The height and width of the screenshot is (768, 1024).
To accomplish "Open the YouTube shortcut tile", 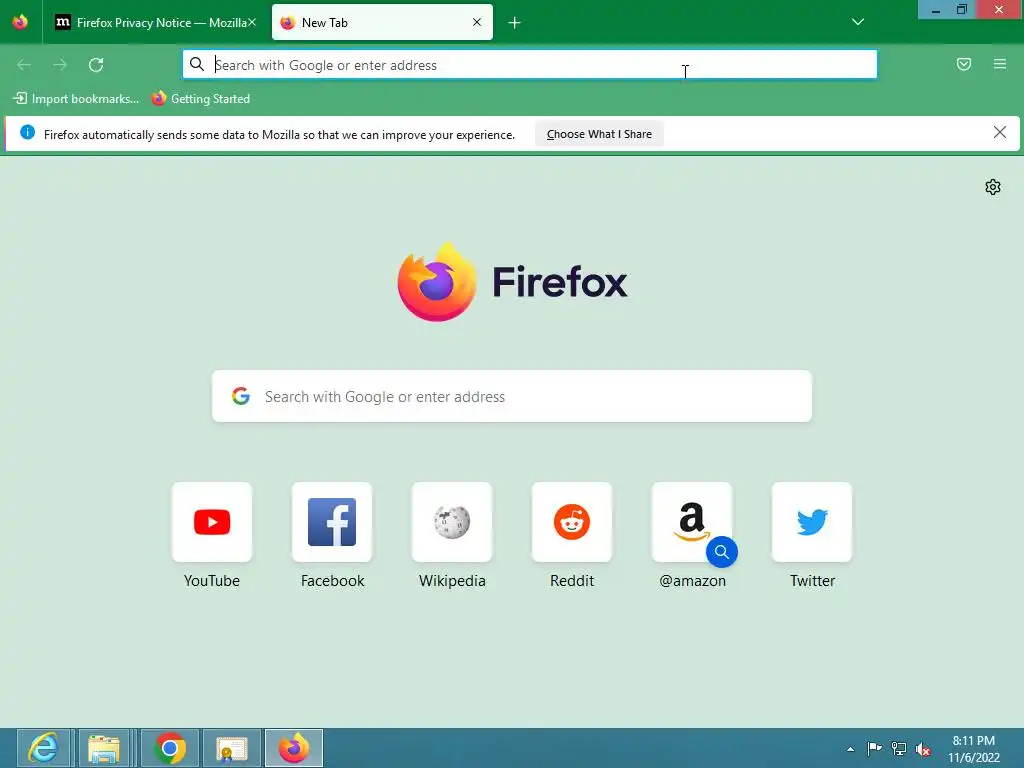I will [x=212, y=522].
